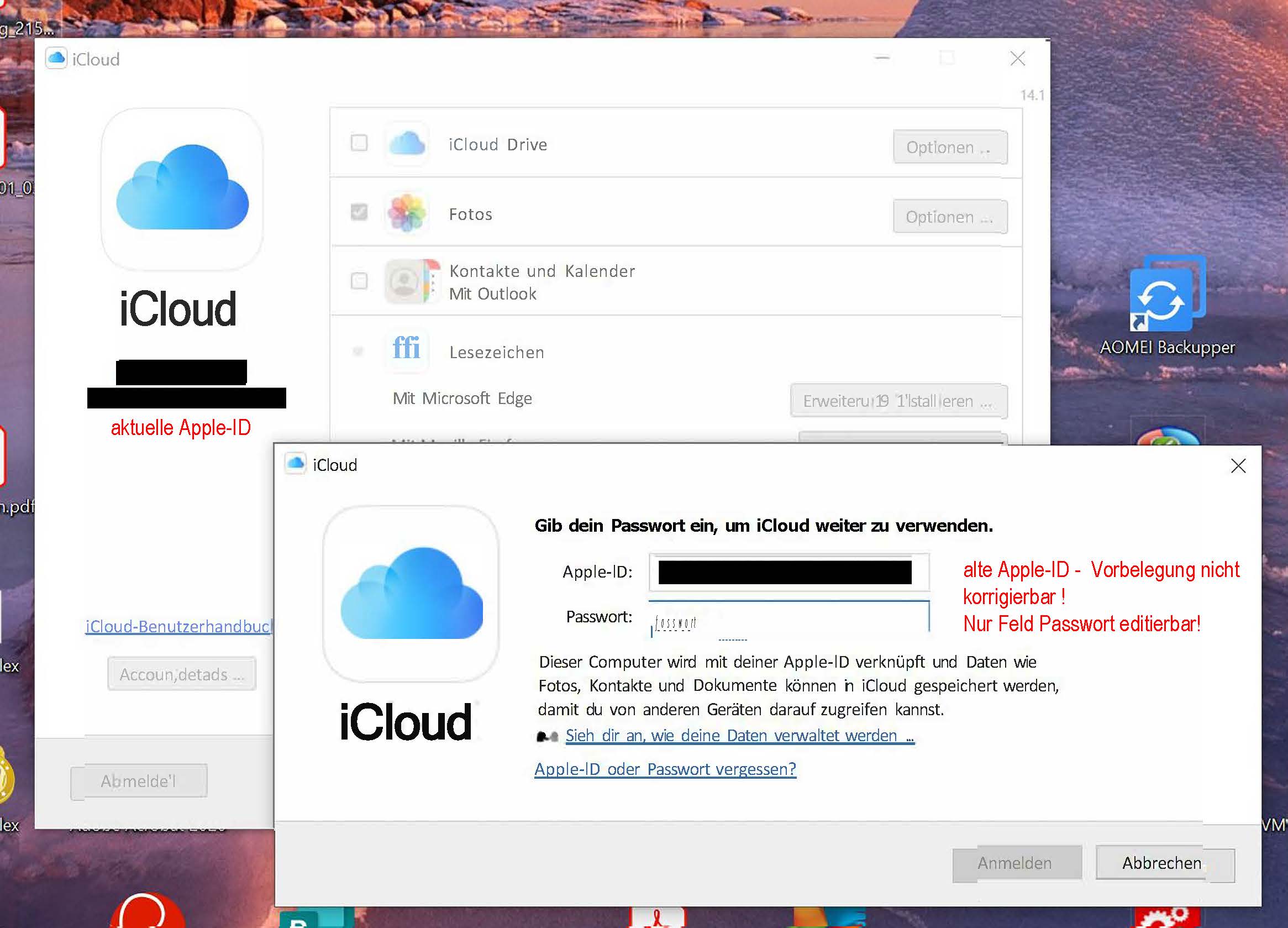Click the Erweiterung installieren button

(x=899, y=401)
